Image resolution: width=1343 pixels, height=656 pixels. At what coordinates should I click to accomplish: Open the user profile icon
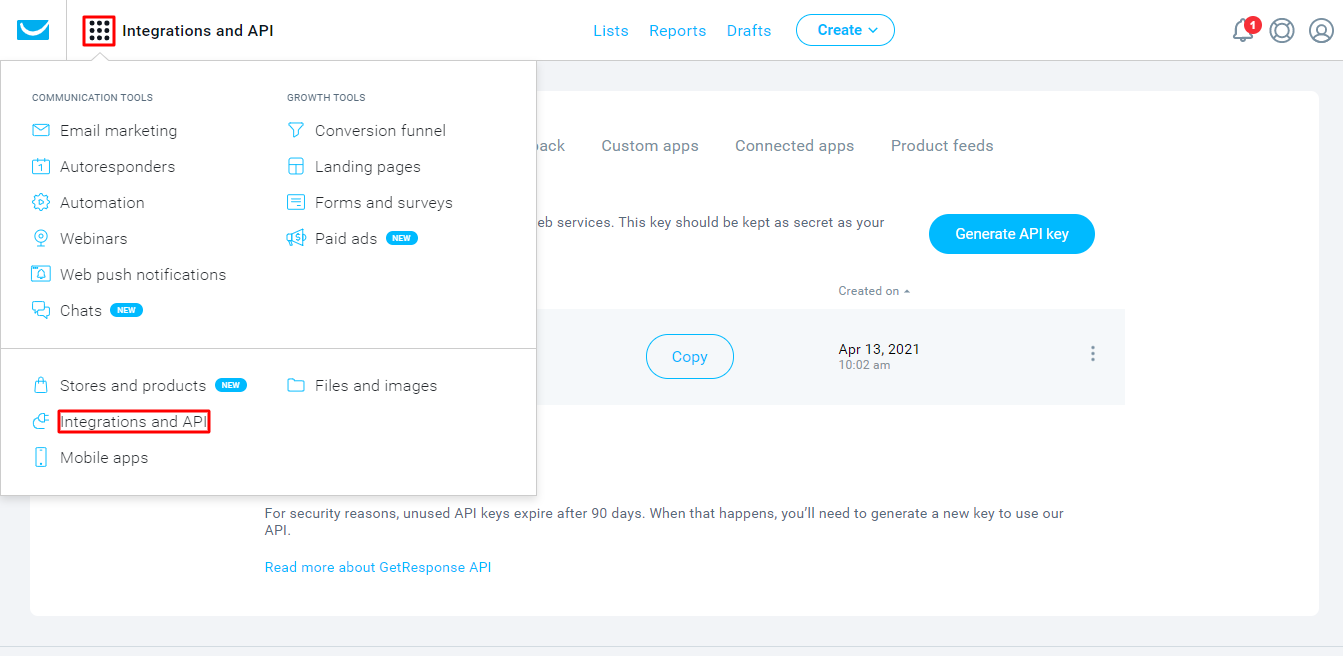pyautogui.click(x=1321, y=31)
